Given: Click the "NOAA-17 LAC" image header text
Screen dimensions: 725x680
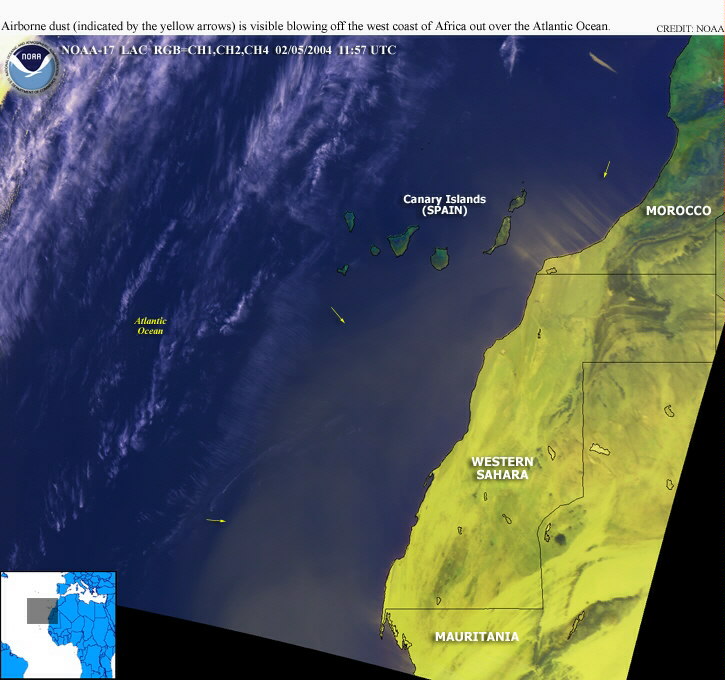Looking at the screenshot, I should pos(104,50).
